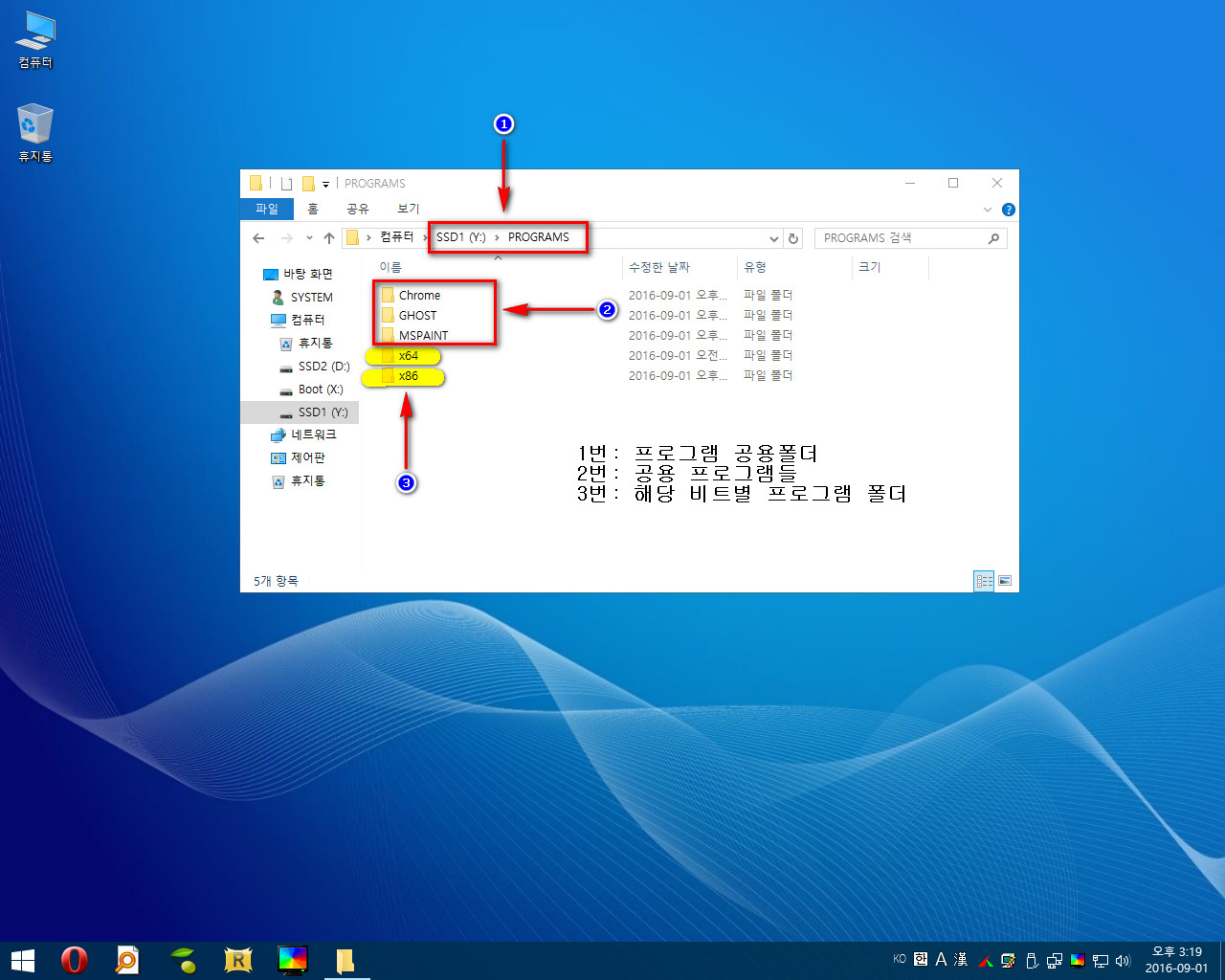
Task: Open the color monitor taskbar app
Action: point(292,960)
